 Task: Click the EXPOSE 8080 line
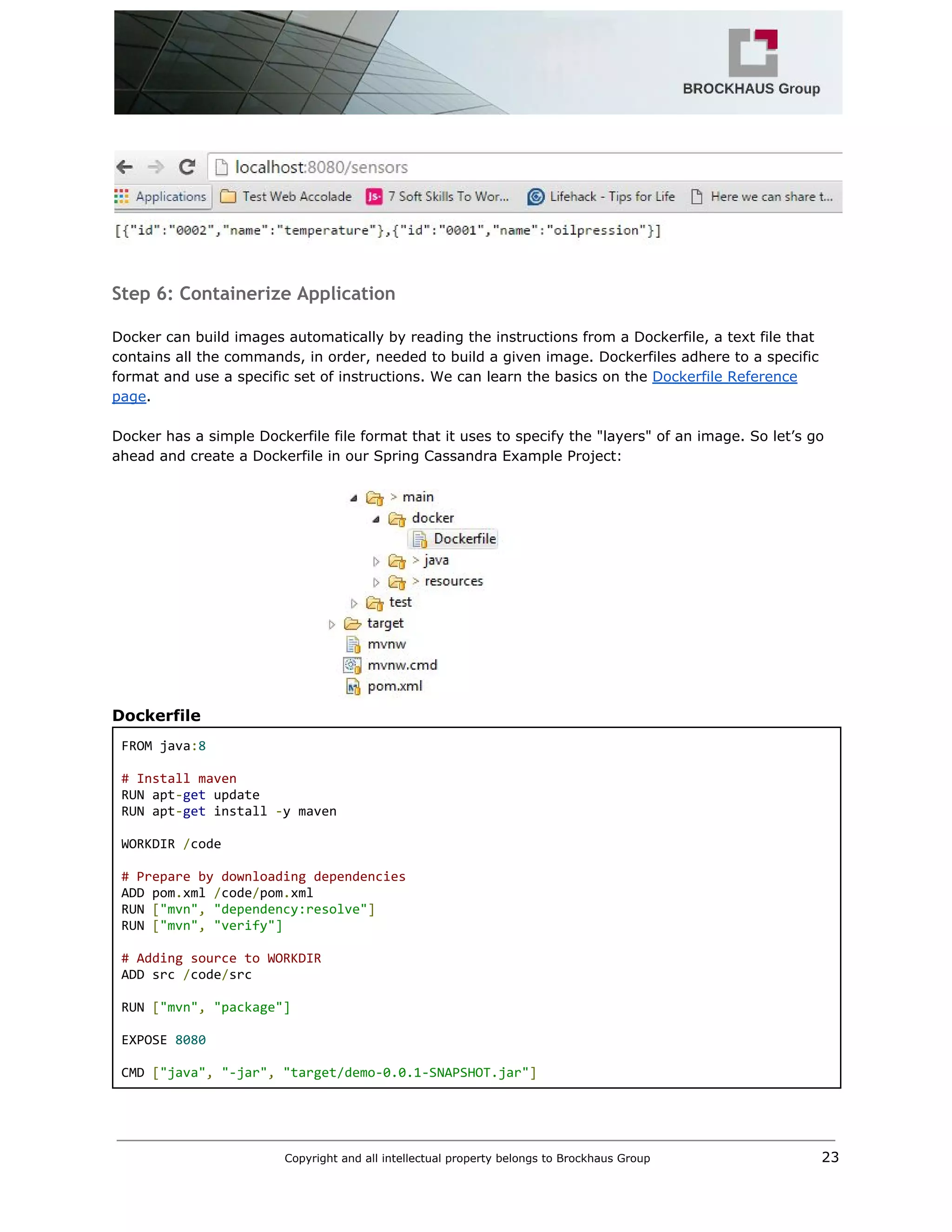pyautogui.click(x=164, y=1040)
